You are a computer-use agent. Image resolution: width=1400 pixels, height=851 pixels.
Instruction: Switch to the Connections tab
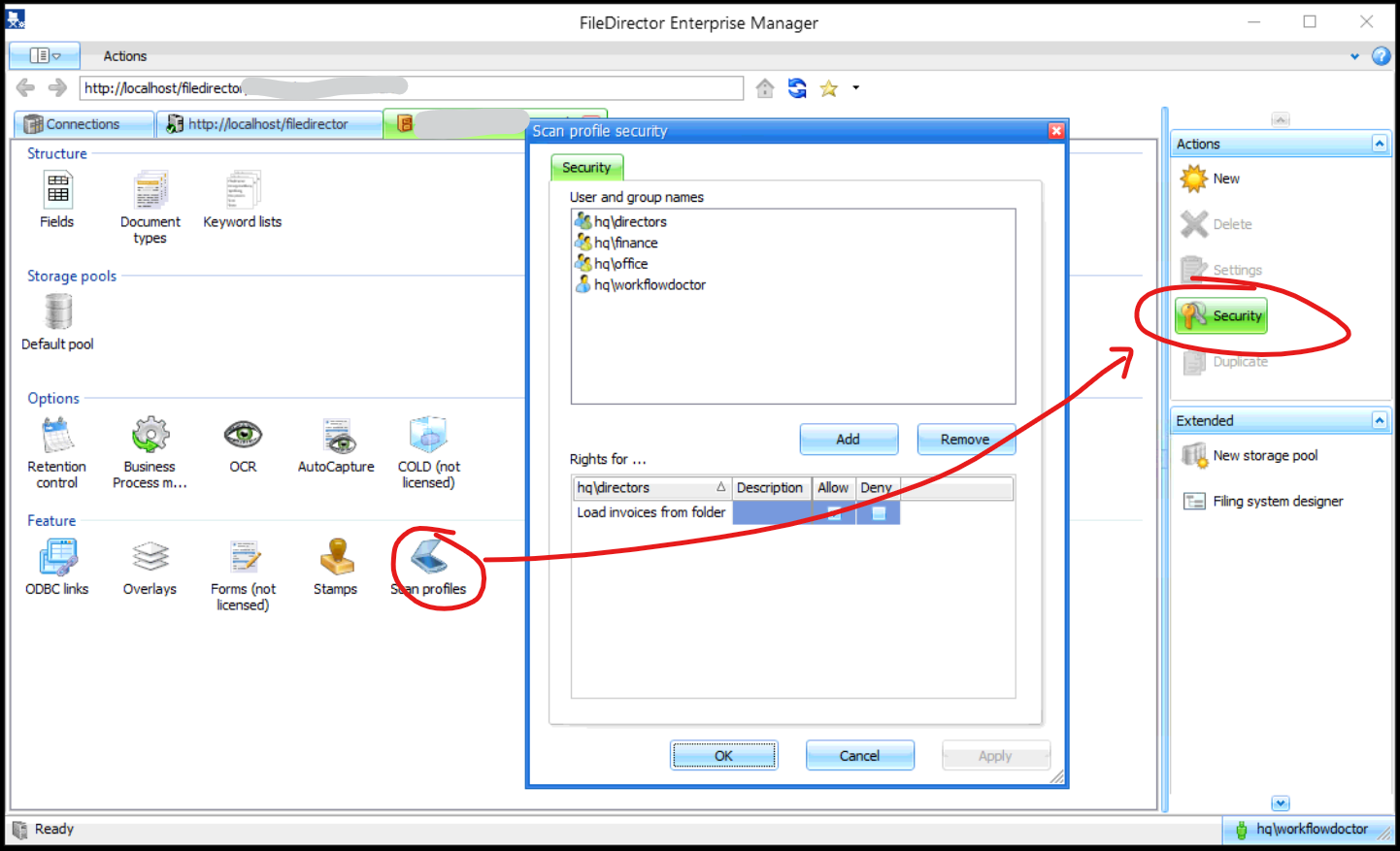click(x=83, y=124)
